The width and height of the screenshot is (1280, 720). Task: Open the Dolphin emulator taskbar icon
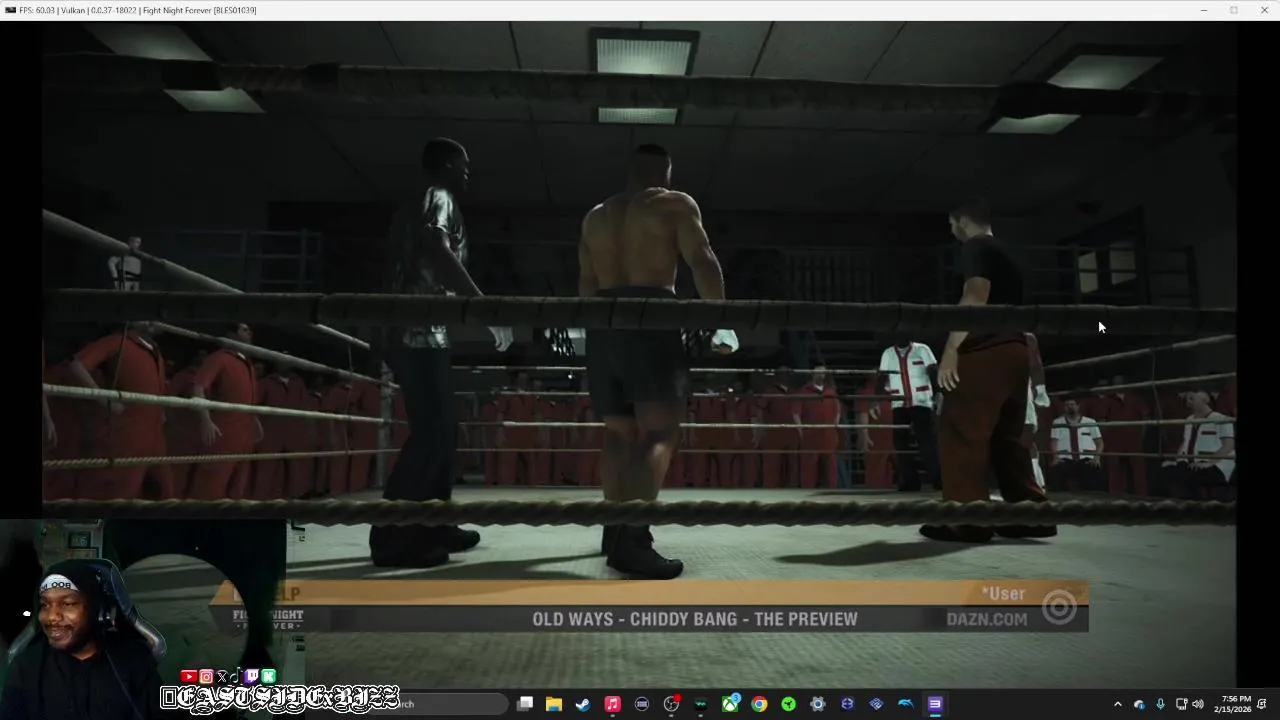(906, 704)
